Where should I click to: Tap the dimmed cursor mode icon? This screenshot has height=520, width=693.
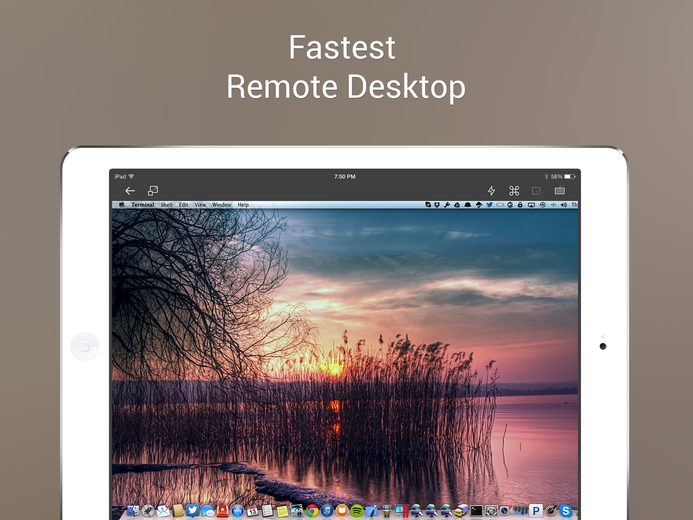pyautogui.click(x=537, y=191)
